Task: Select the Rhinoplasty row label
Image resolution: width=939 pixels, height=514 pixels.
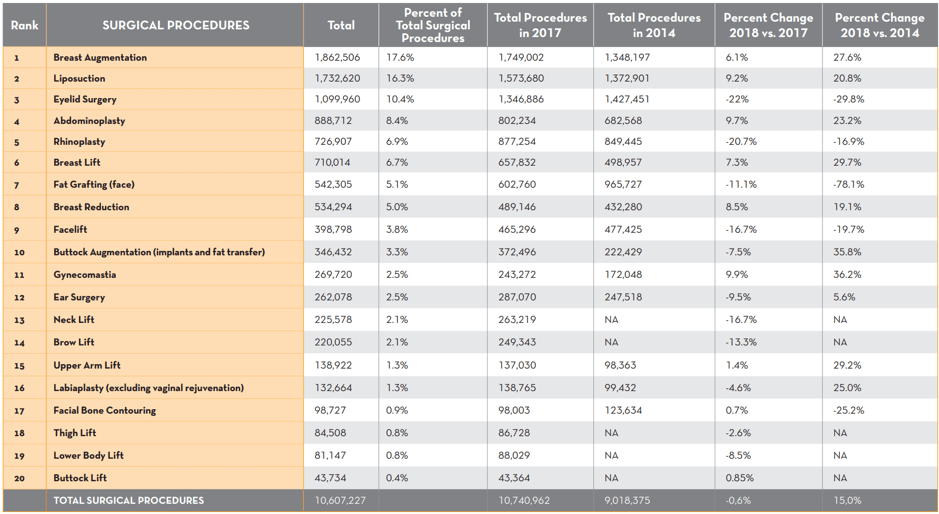Action: [79, 142]
